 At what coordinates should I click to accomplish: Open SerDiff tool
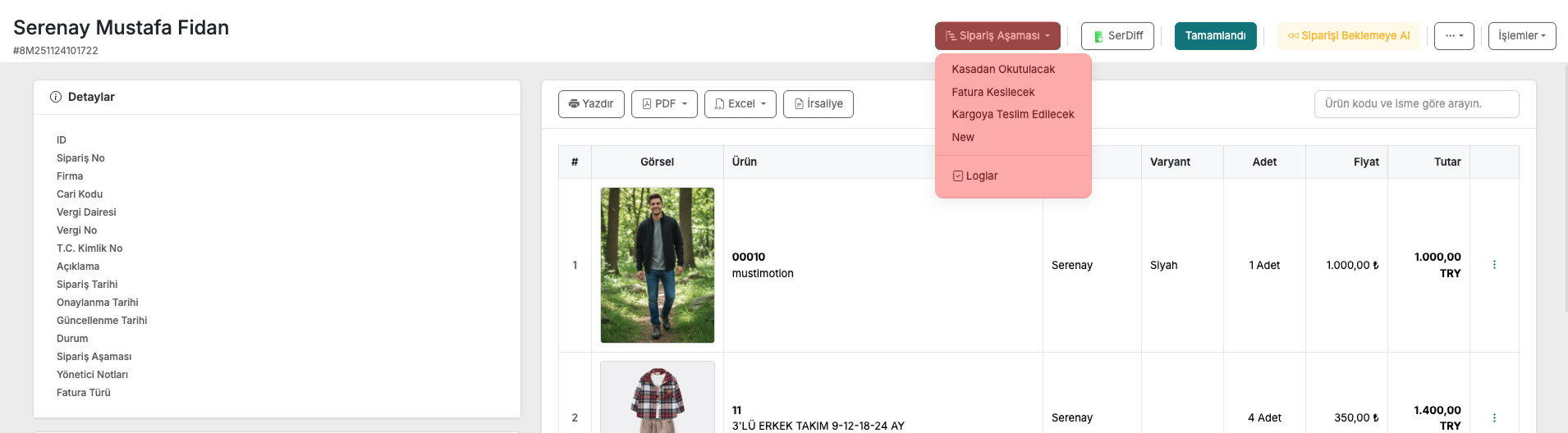click(1117, 36)
